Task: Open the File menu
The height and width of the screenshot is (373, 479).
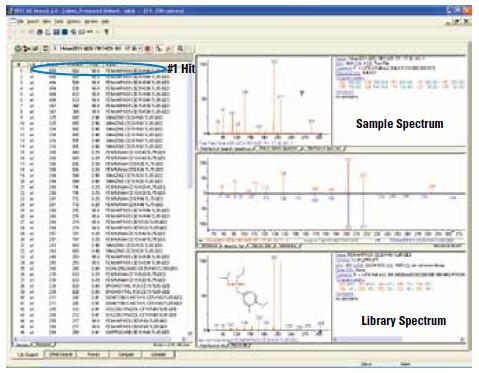Action: (20, 22)
